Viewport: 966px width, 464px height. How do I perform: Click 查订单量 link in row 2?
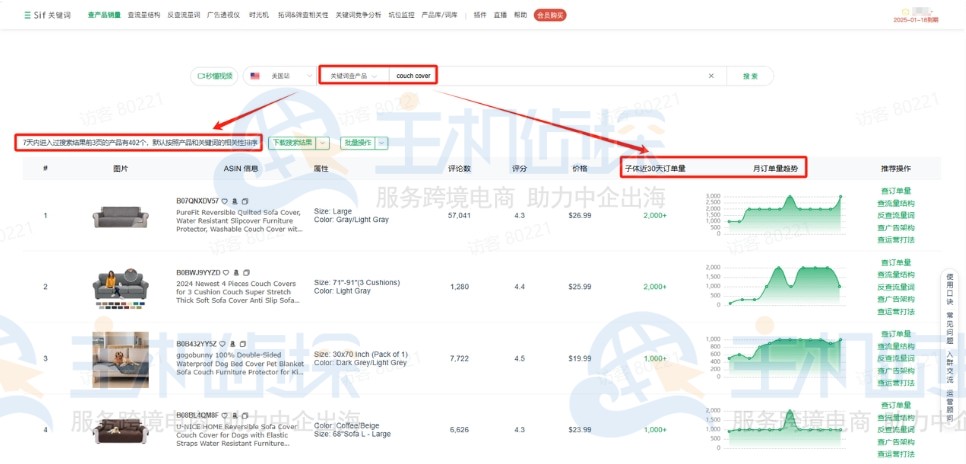click(x=896, y=263)
